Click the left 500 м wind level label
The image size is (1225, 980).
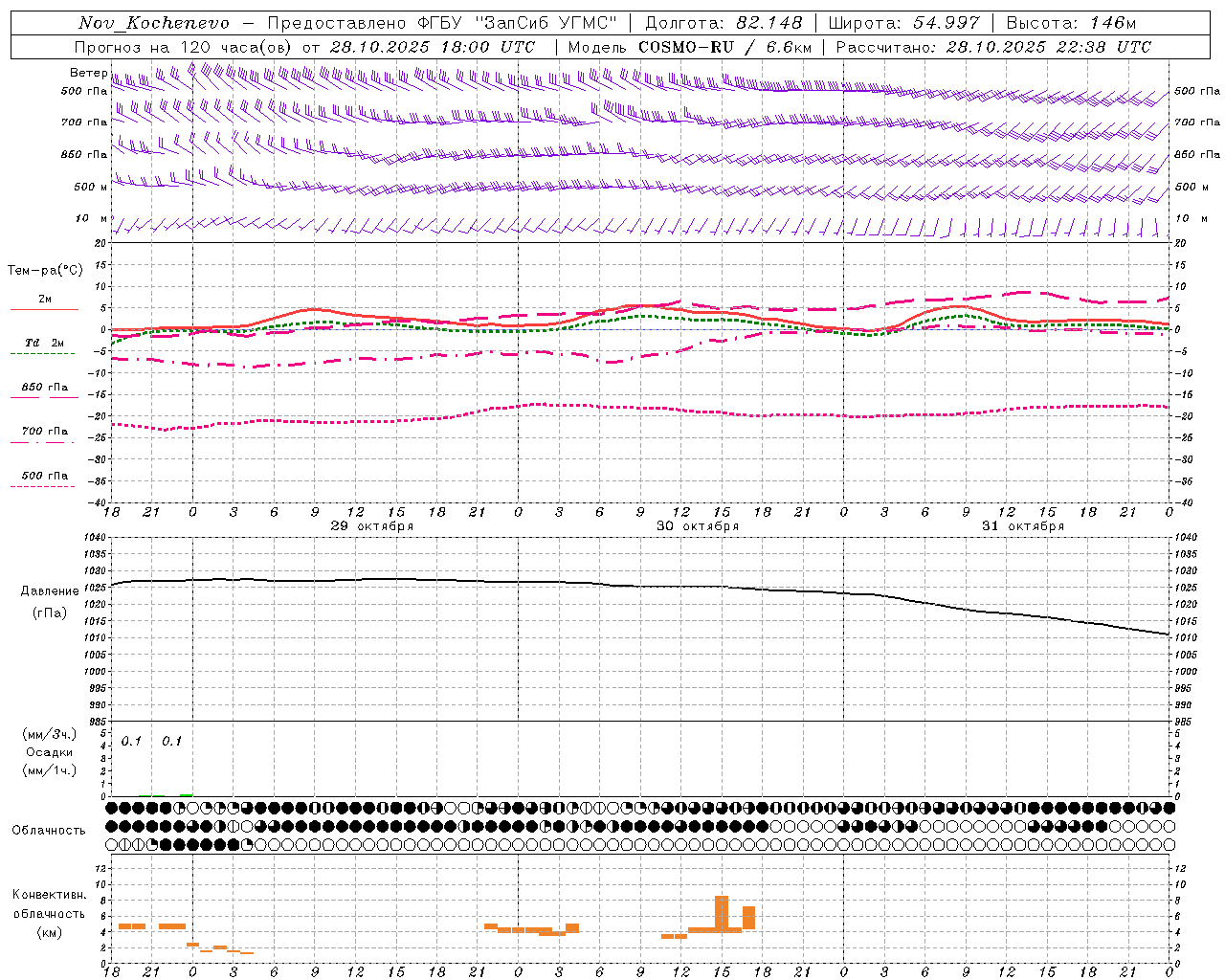coord(91,187)
